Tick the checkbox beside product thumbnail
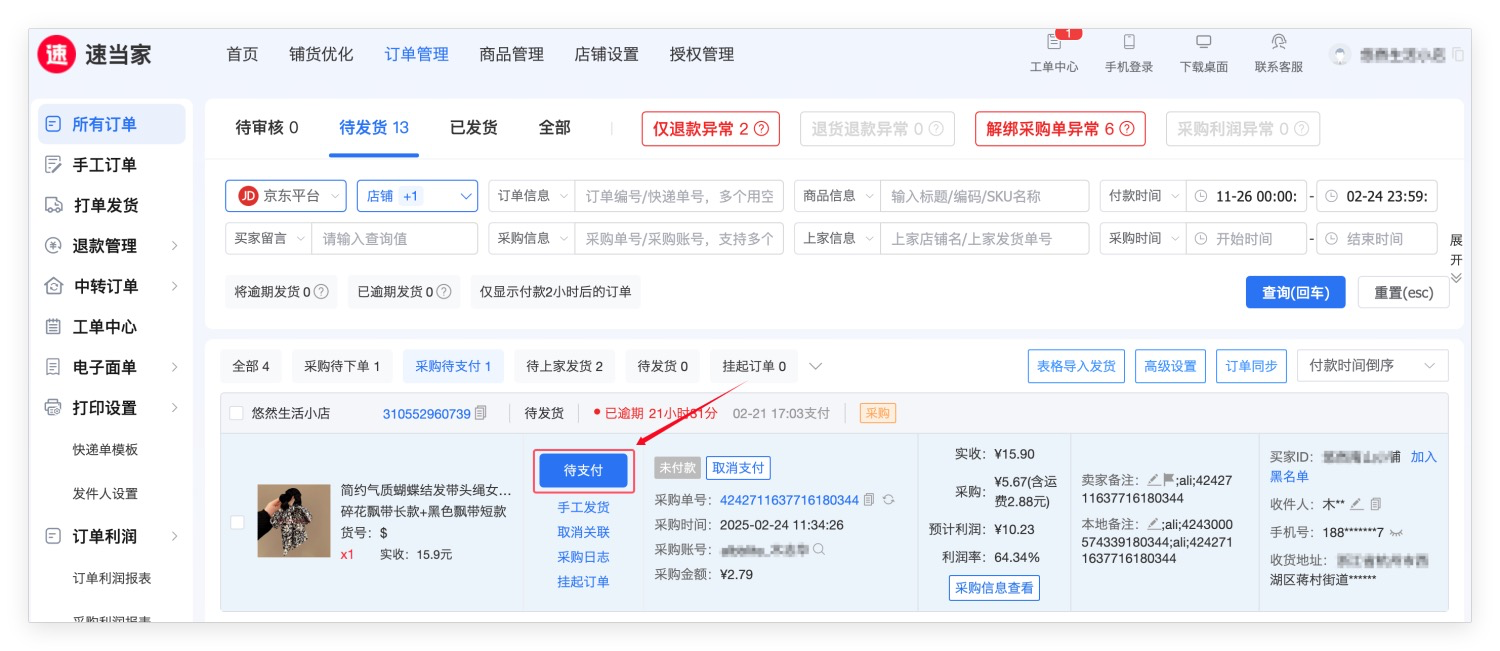1500x651 pixels. pos(237,522)
